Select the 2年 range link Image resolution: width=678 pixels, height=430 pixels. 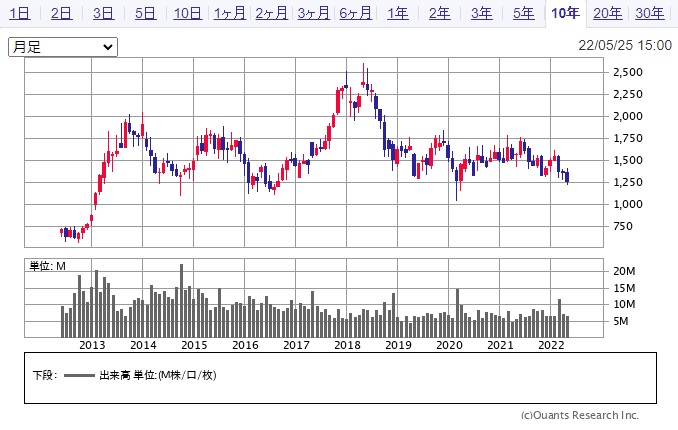(x=439, y=13)
